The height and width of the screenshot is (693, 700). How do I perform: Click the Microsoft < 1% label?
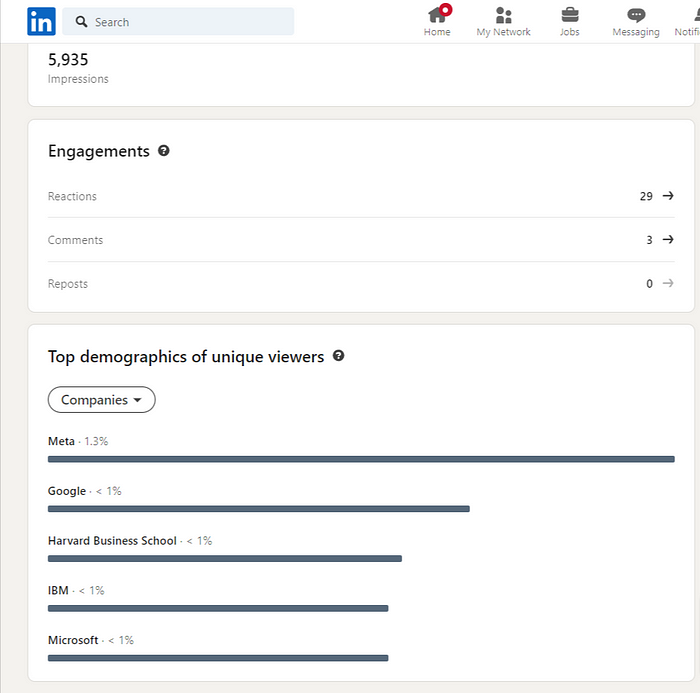[x=91, y=640]
